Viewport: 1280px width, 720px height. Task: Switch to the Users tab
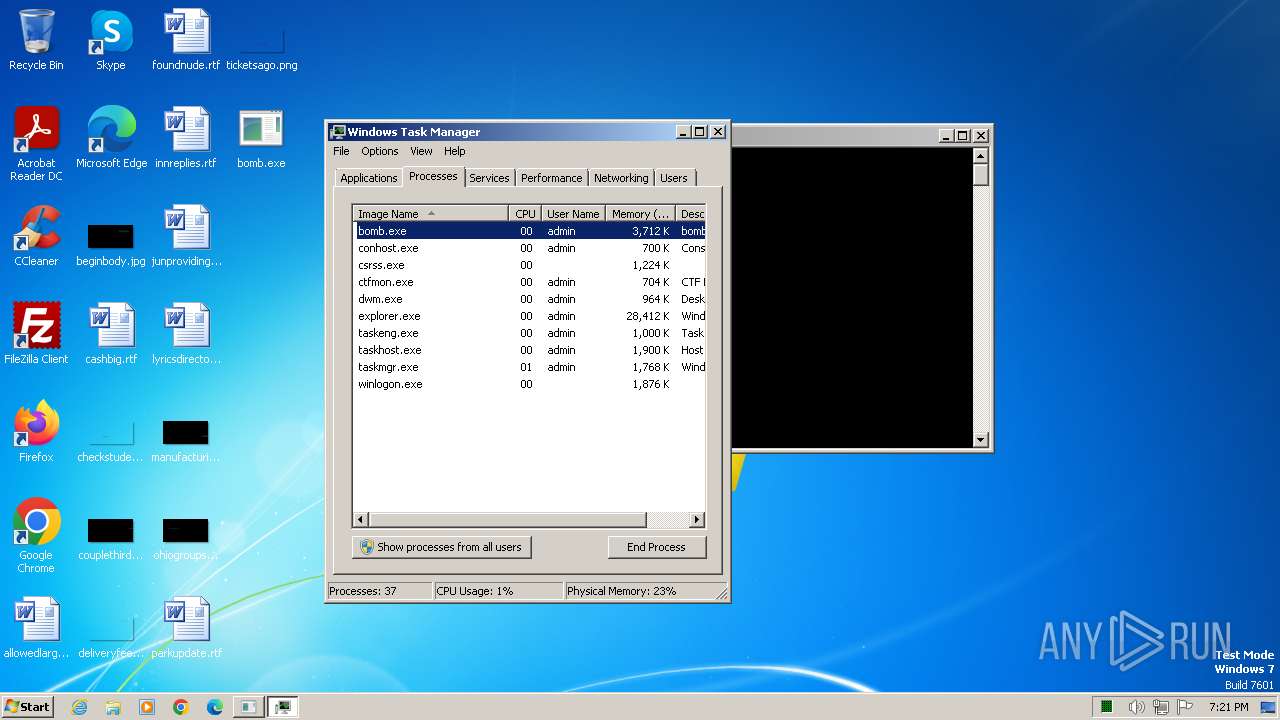(674, 178)
